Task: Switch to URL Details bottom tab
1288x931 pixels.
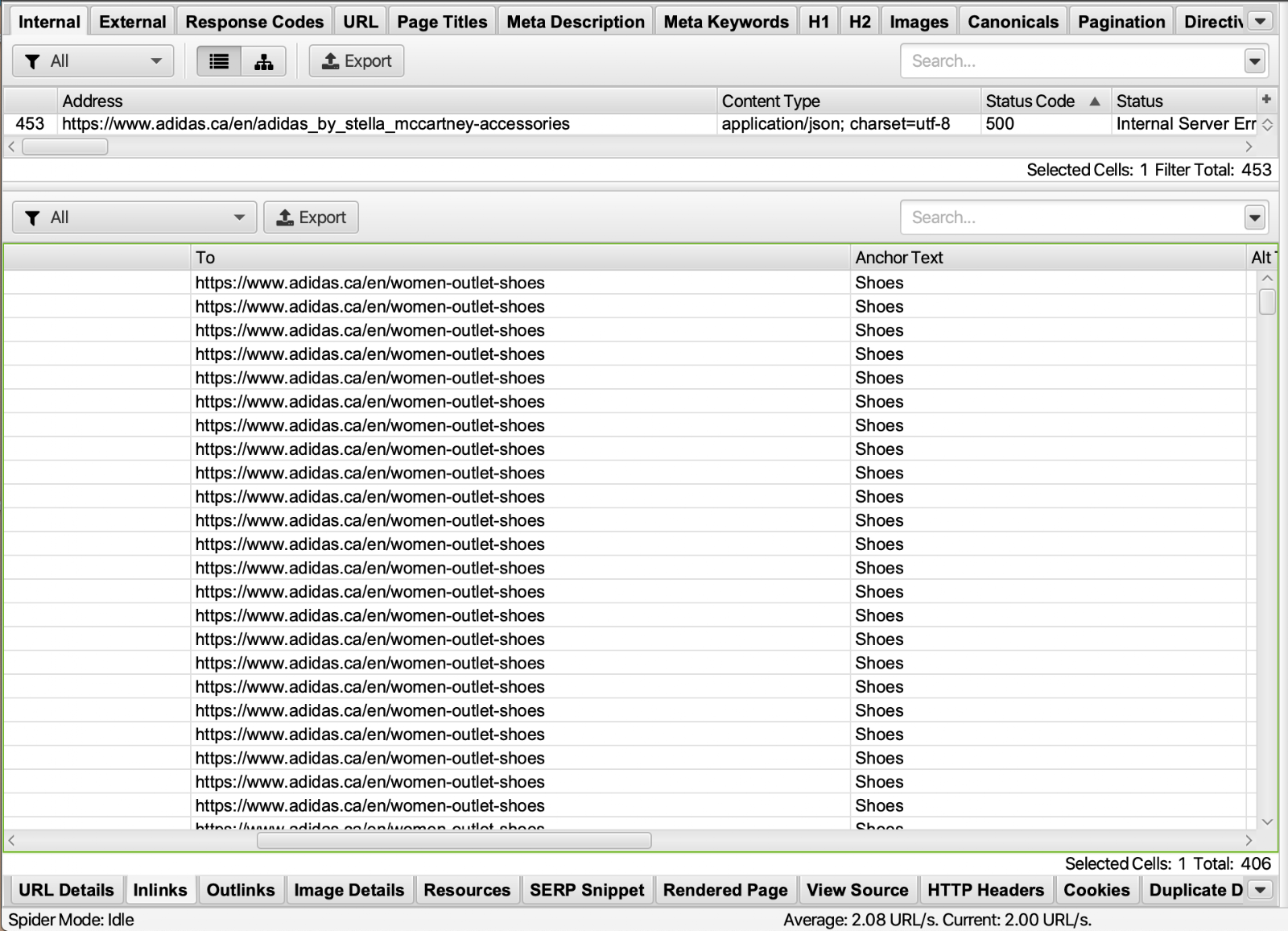Action: coord(66,890)
